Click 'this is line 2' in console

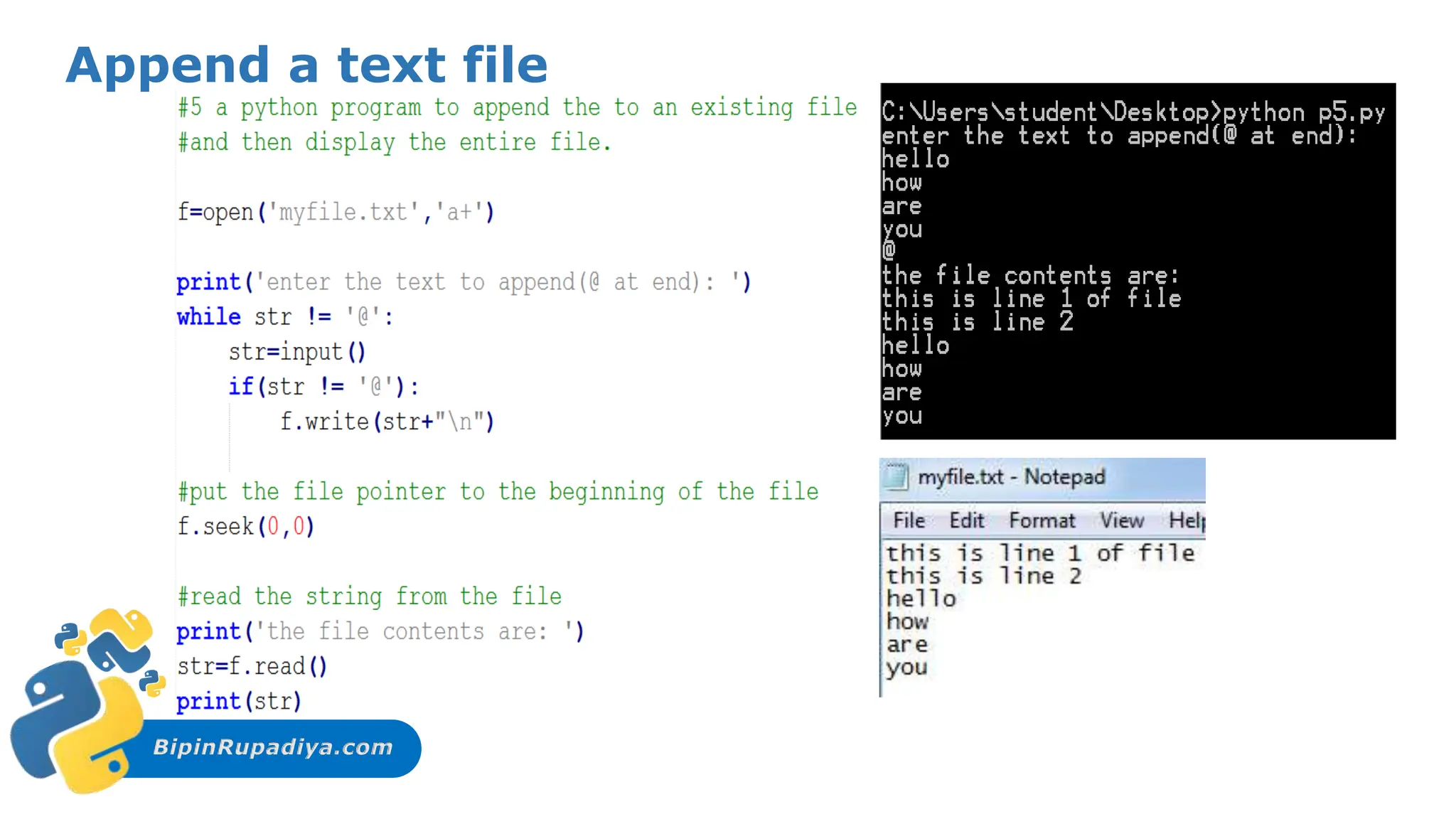978,322
